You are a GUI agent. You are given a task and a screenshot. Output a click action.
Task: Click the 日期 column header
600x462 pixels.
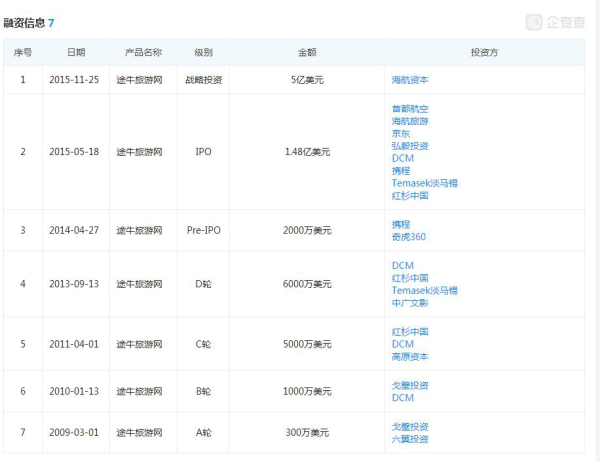tap(76, 52)
